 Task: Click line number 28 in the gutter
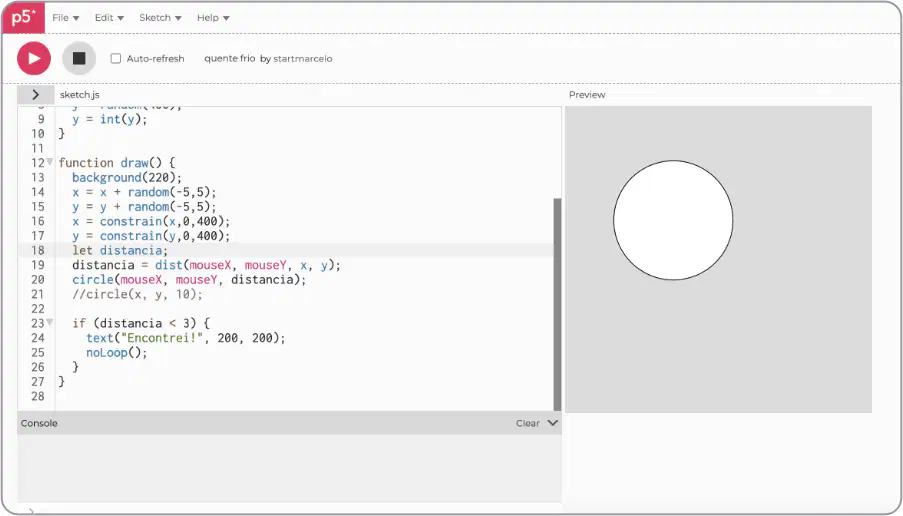tap(38, 396)
